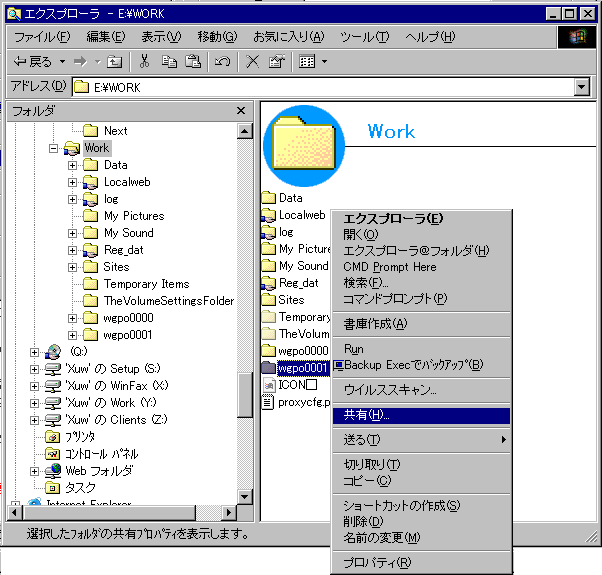Collapse the Work folder in tree
The width and height of the screenshot is (602, 575).
pyautogui.click(x=55, y=148)
